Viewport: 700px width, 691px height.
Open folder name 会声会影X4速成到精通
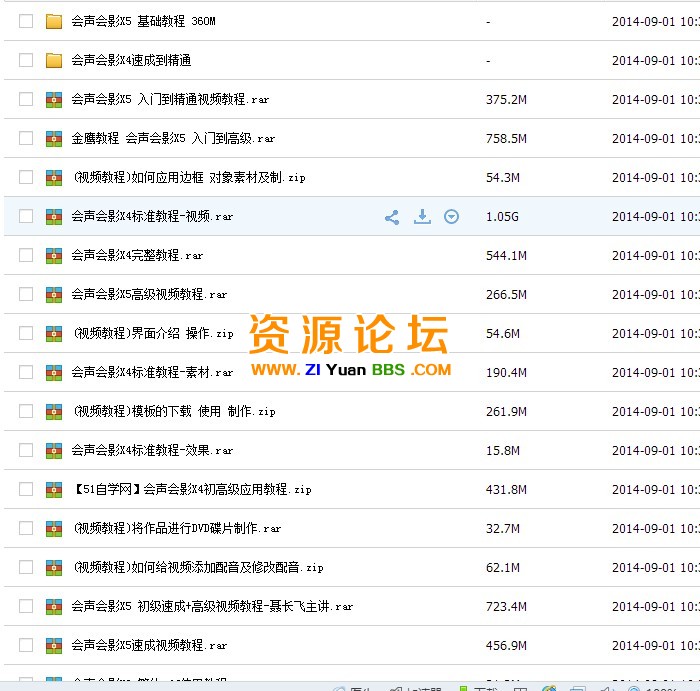click(x=131, y=60)
